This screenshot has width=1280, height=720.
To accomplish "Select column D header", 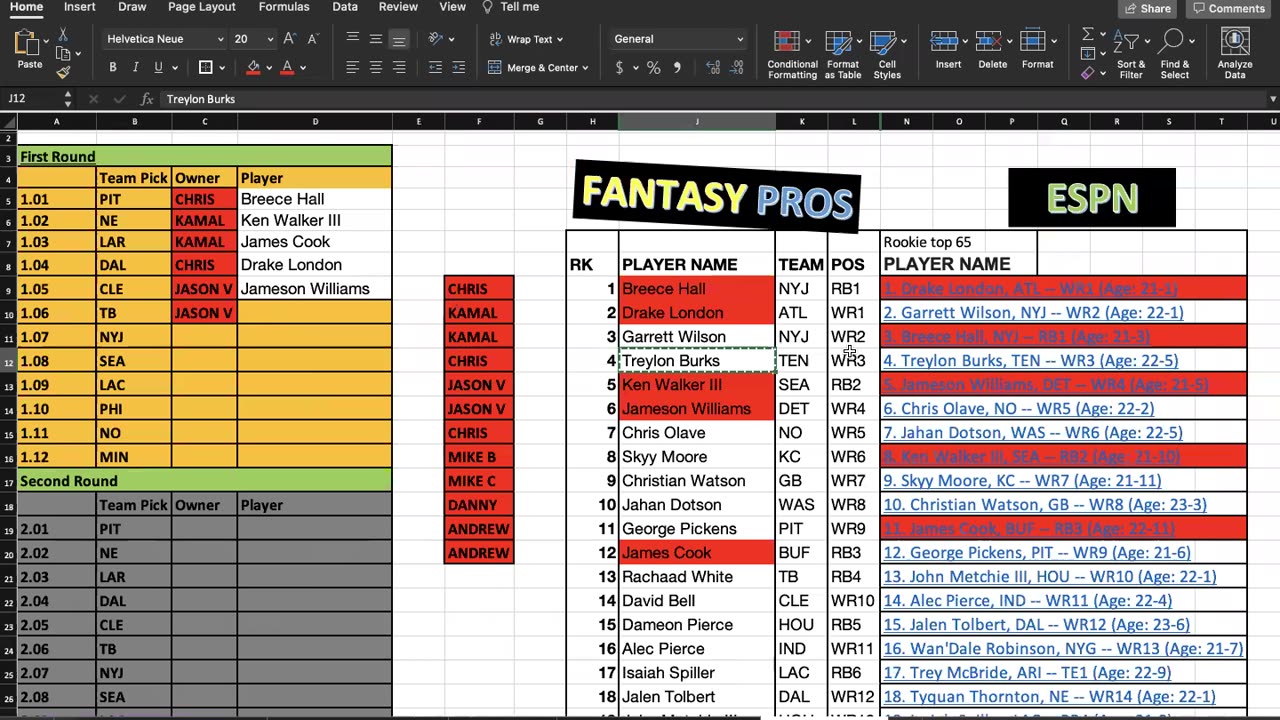I will click(x=315, y=122).
